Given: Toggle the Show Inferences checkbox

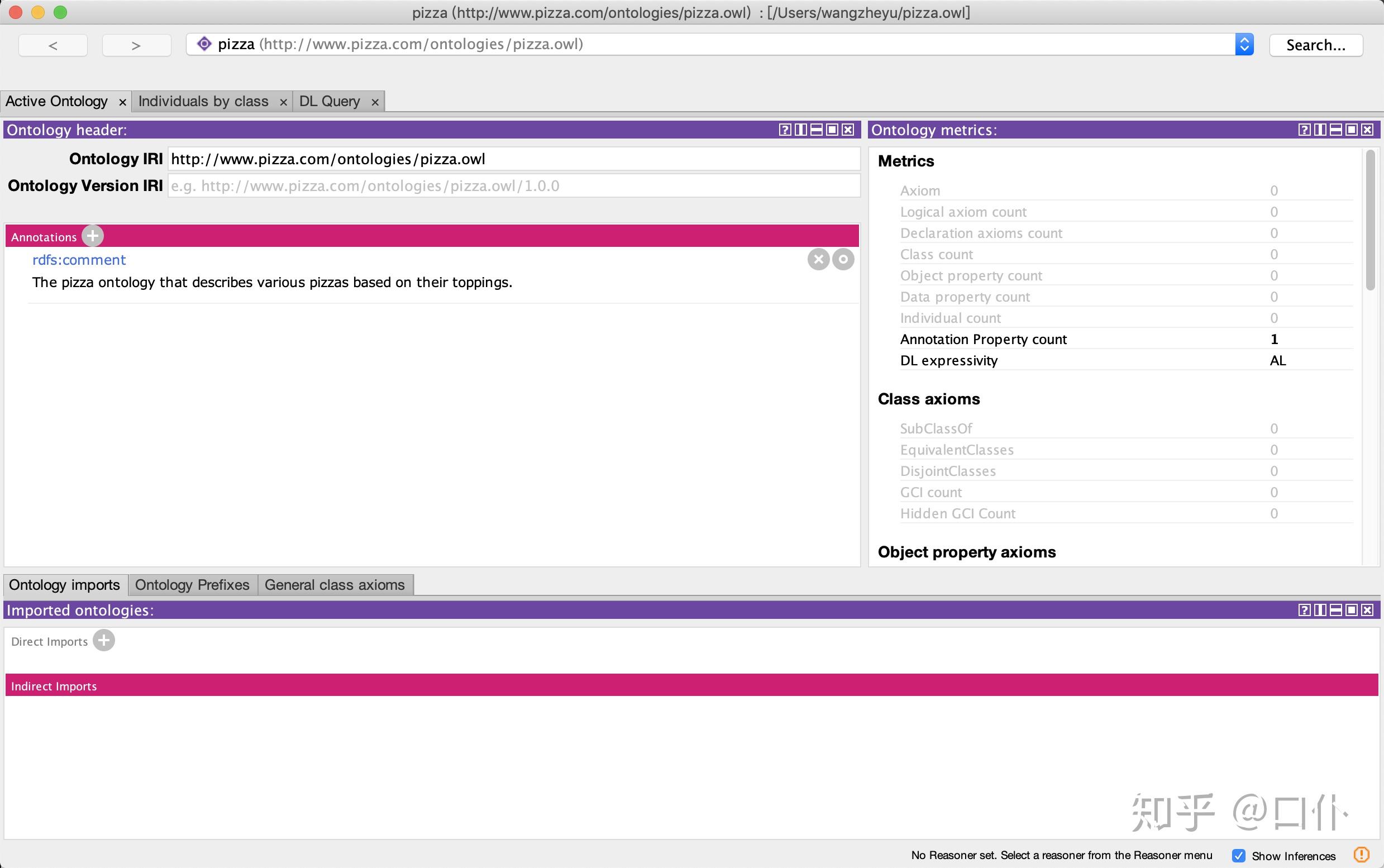Looking at the screenshot, I should (x=1239, y=855).
